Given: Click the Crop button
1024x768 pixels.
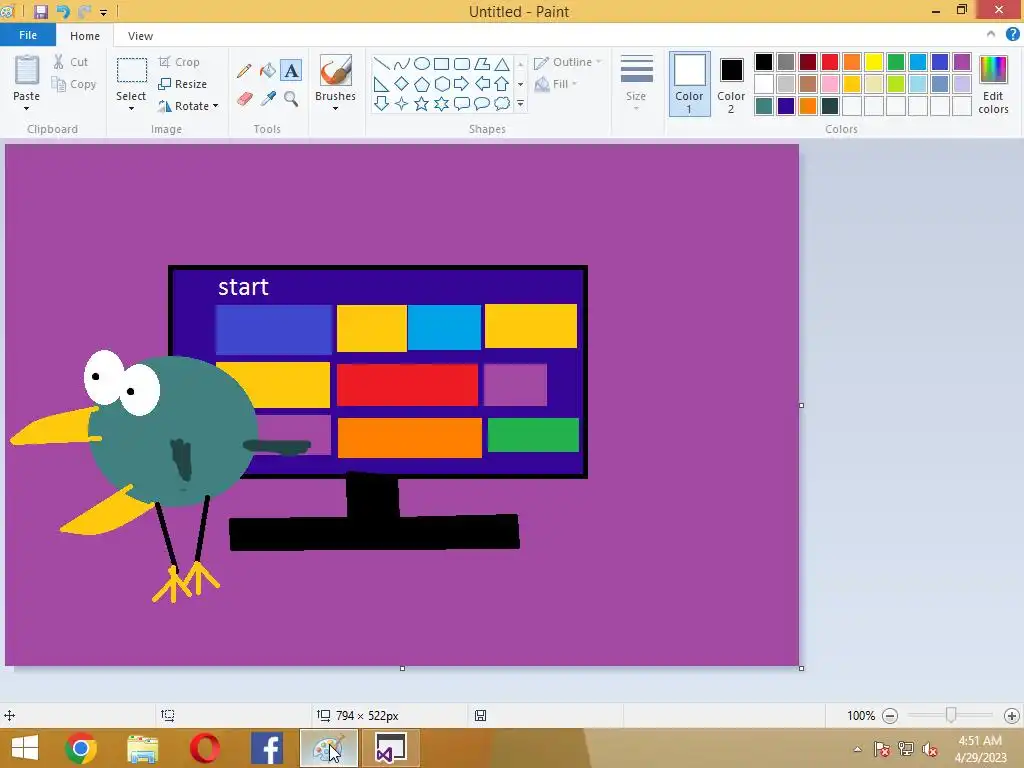Looking at the screenshot, I should point(179,62).
